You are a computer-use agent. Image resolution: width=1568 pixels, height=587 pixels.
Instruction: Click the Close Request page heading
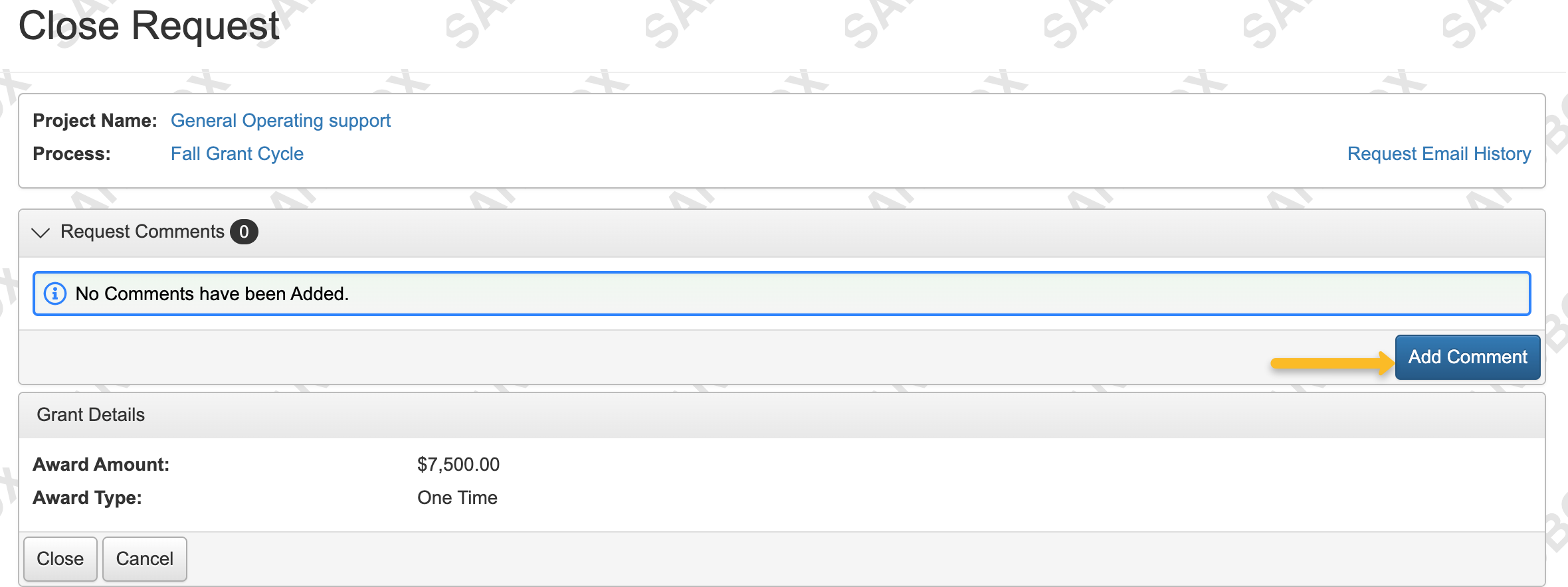coord(149,27)
